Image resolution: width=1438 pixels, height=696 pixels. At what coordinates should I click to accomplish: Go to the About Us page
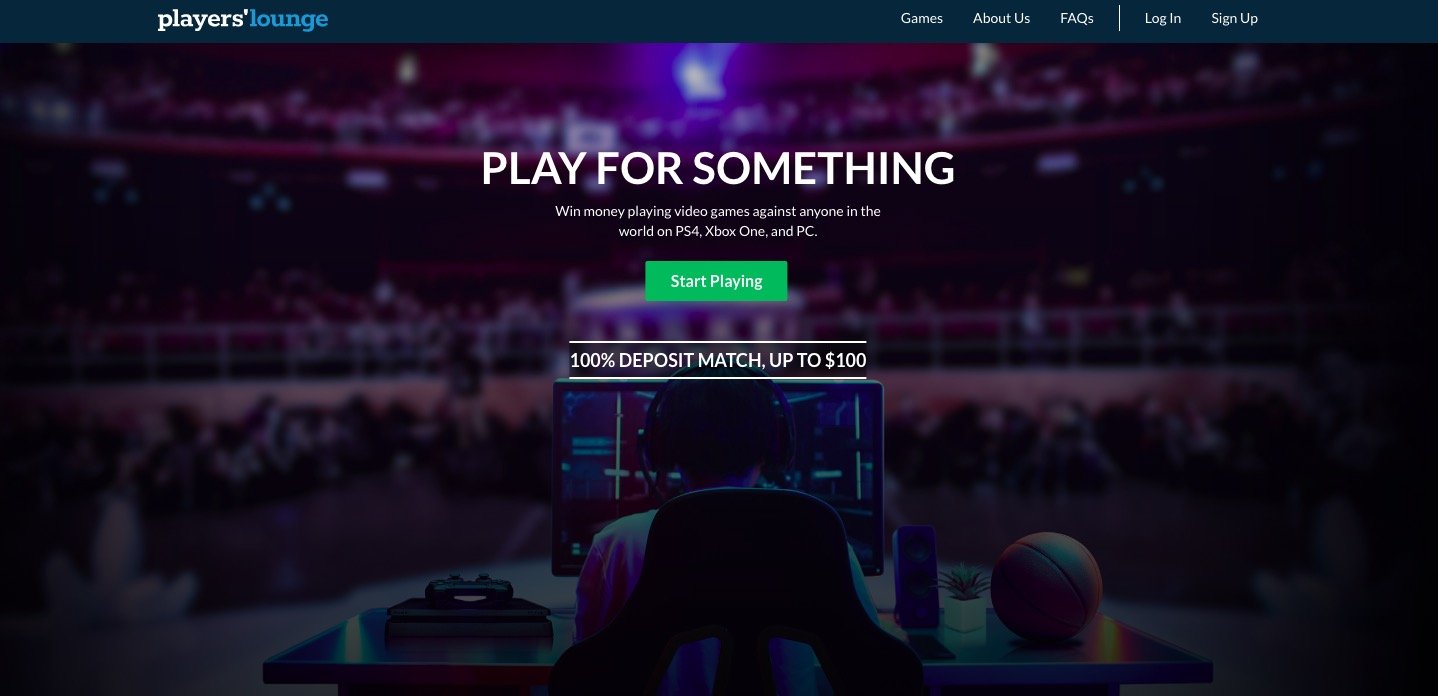click(1001, 18)
